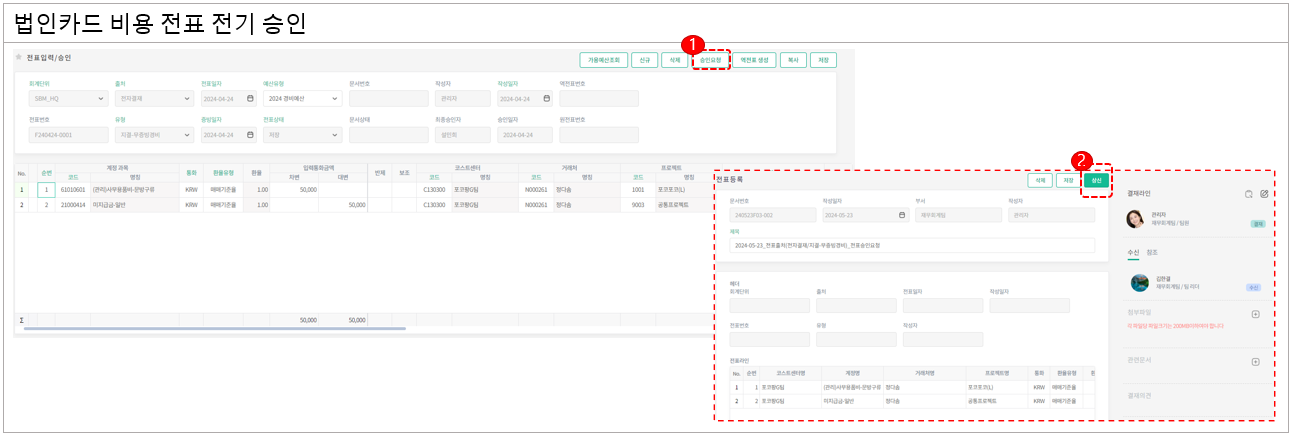
Task: Click refresh icon in 결재라인 panel
Action: point(1248,193)
